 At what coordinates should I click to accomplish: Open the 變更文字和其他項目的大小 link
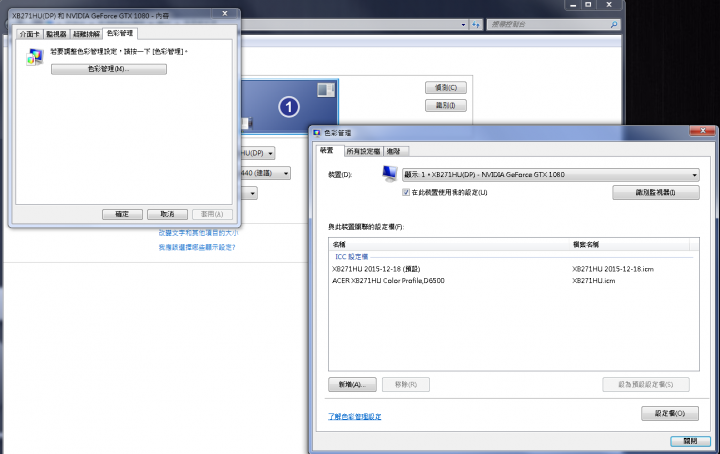click(x=198, y=233)
